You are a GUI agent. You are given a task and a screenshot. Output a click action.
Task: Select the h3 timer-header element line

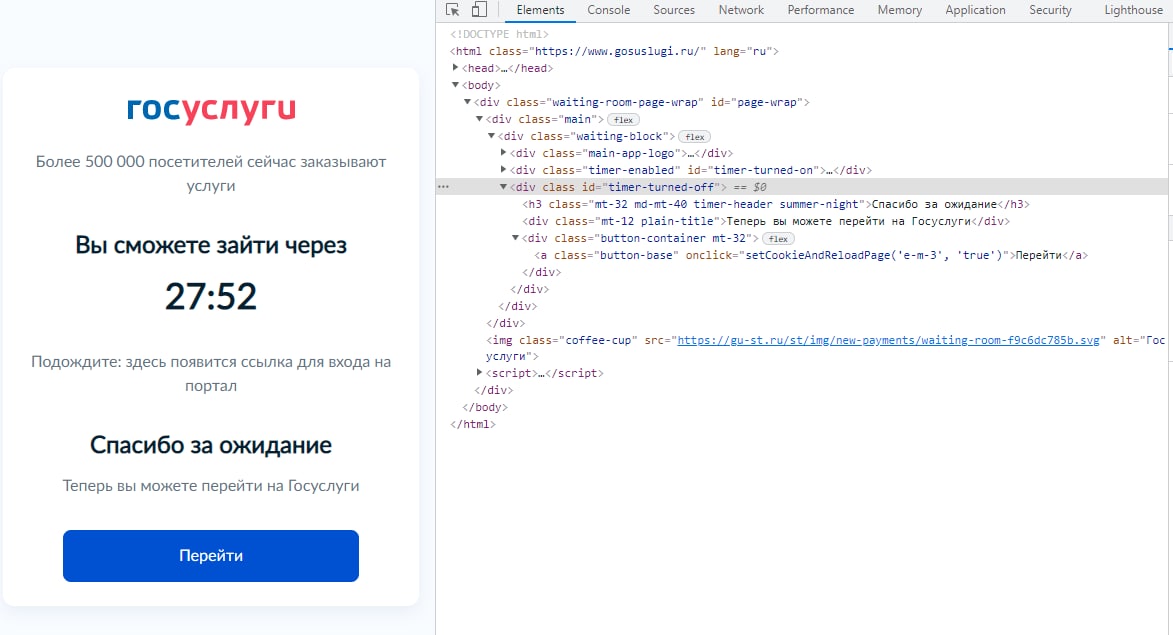tap(776, 204)
